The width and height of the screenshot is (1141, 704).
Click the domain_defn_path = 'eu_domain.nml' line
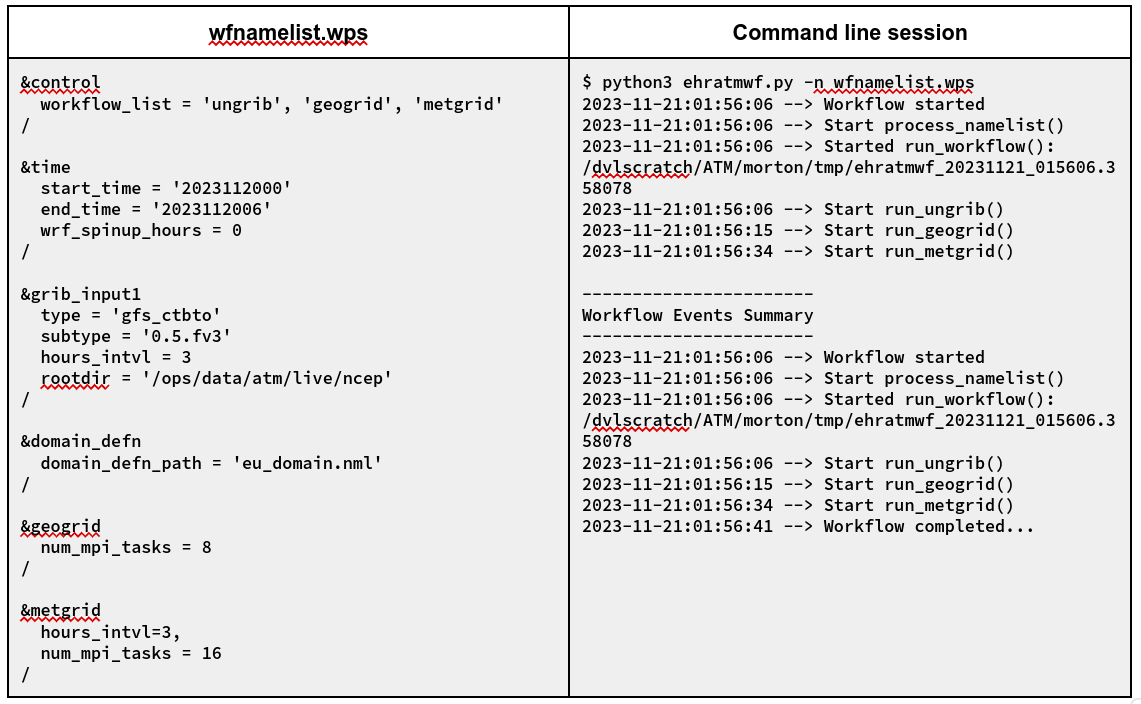[x=211, y=463]
